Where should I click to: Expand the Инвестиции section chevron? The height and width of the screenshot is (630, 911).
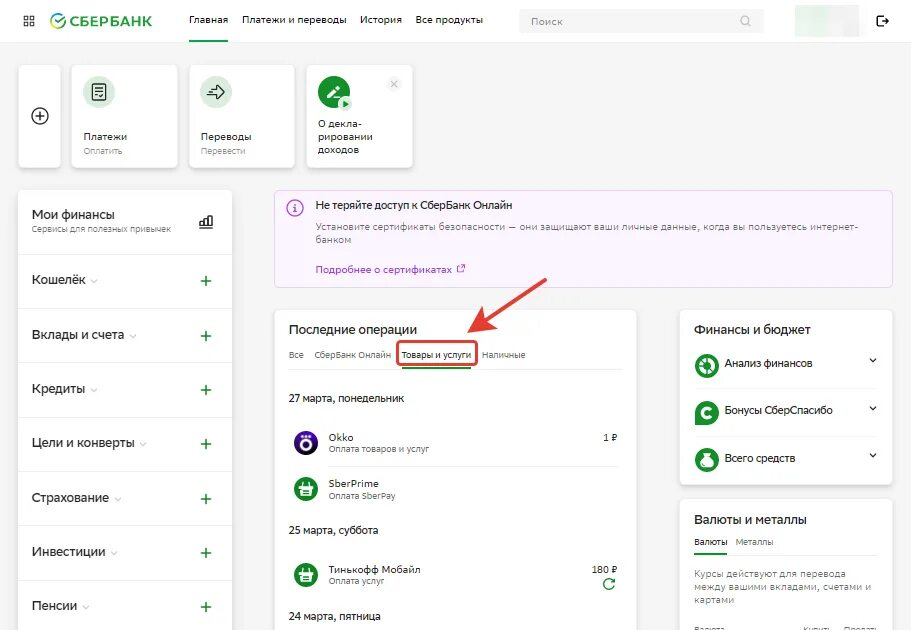[114, 553]
